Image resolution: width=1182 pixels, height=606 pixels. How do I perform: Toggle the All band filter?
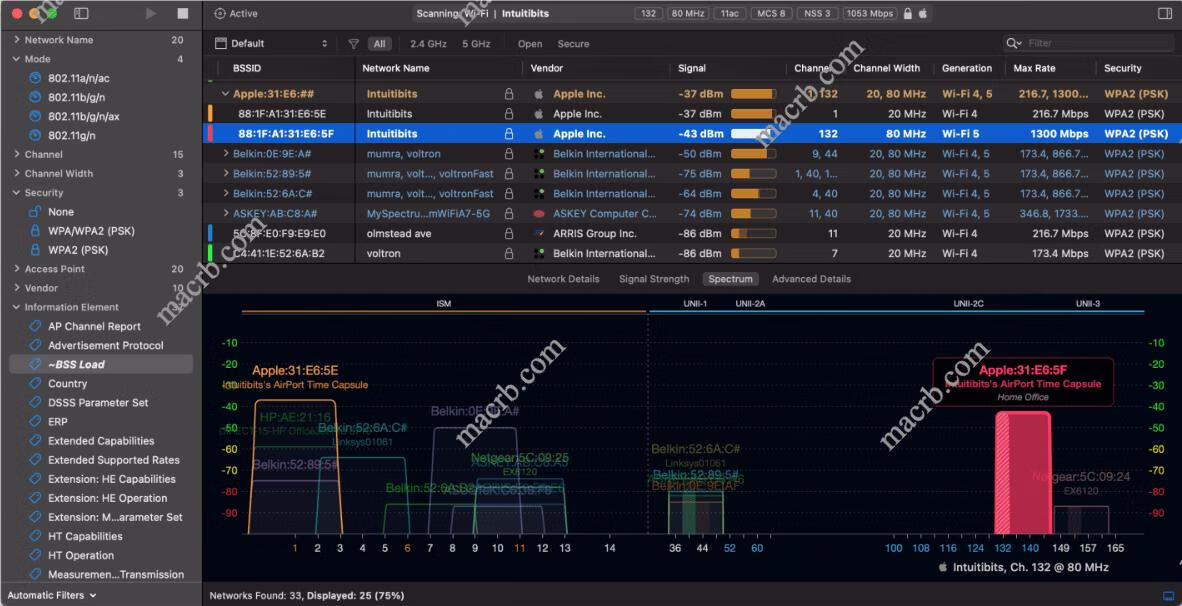(x=379, y=44)
